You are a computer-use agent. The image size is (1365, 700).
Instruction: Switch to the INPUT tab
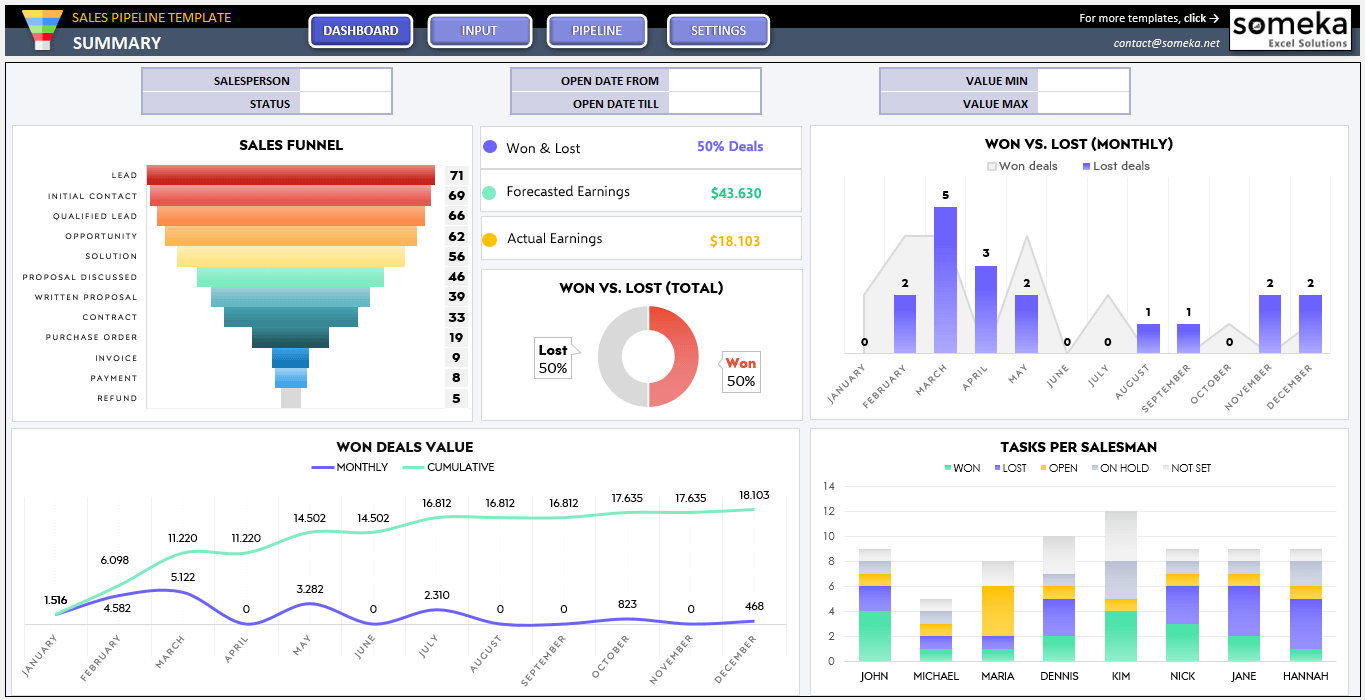pos(479,31)
